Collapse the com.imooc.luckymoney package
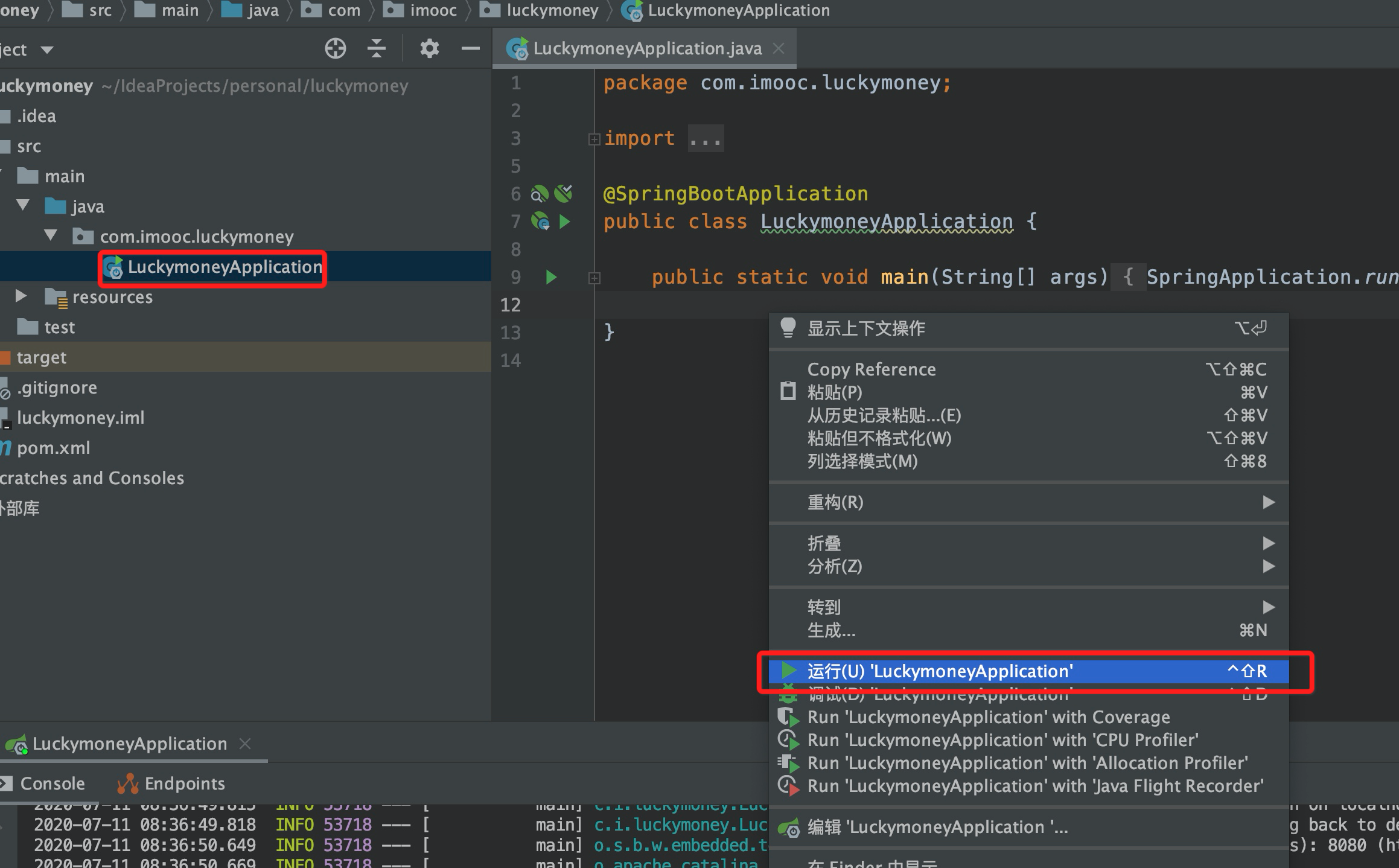The image size is (1399, 868). coord(51,235)
